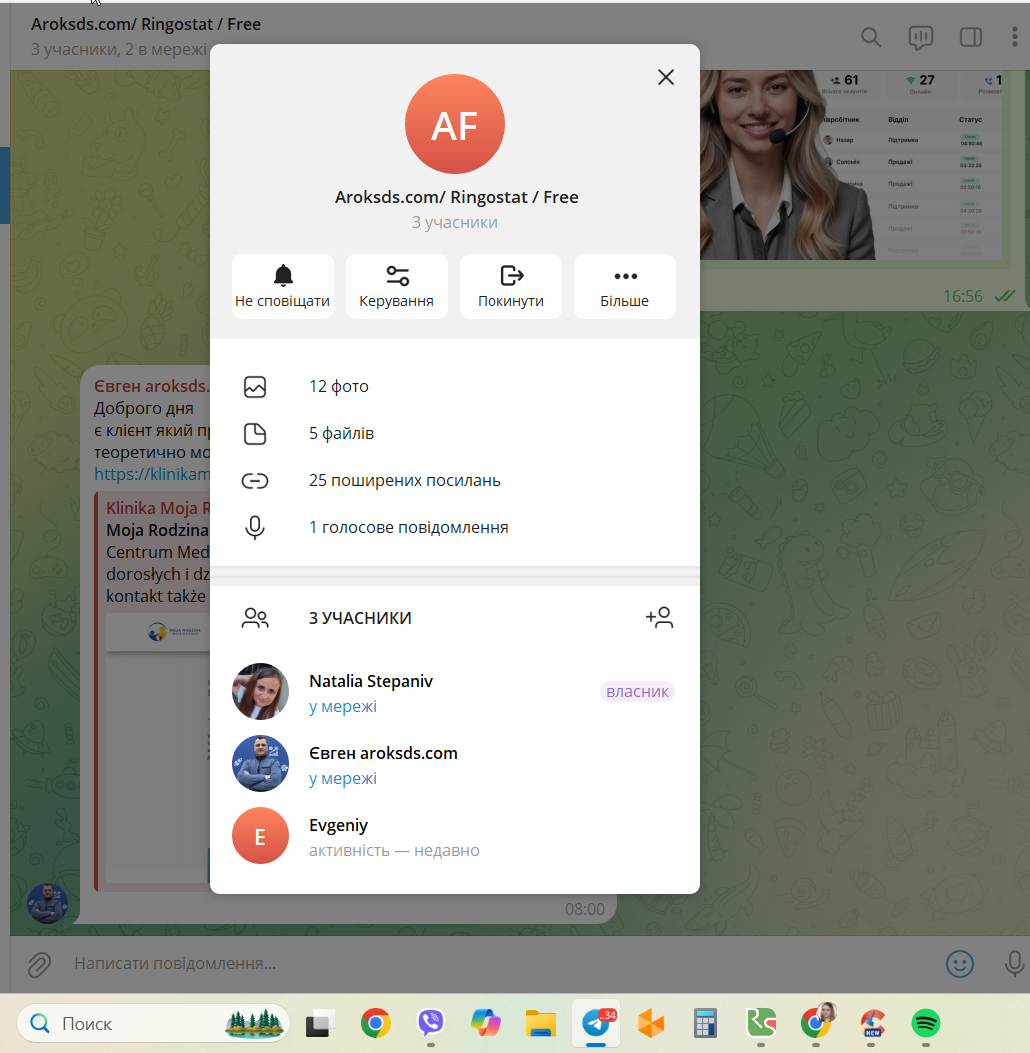Click the photos gallery icon
The height and width of the screenshot is (1053, 1030).
click(255, 387)
